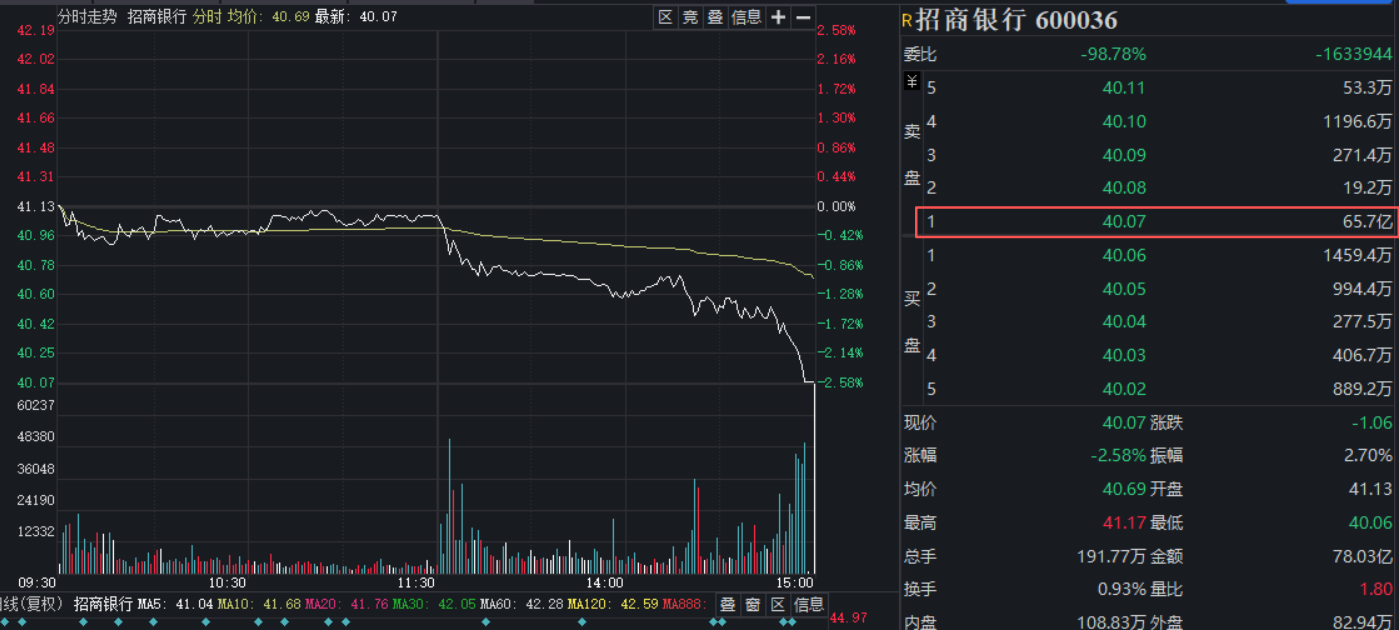Toggle the 叠 overlay button in top toolbar
The image size is (1399, 630).
[715, 17]
